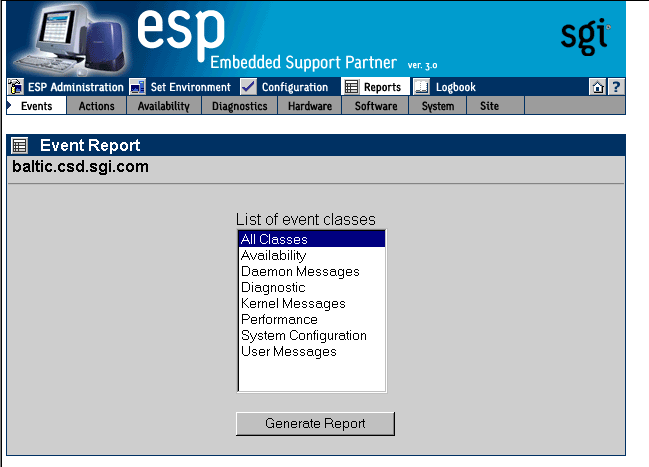Select Daemon Messages event class

click(312, 272)
